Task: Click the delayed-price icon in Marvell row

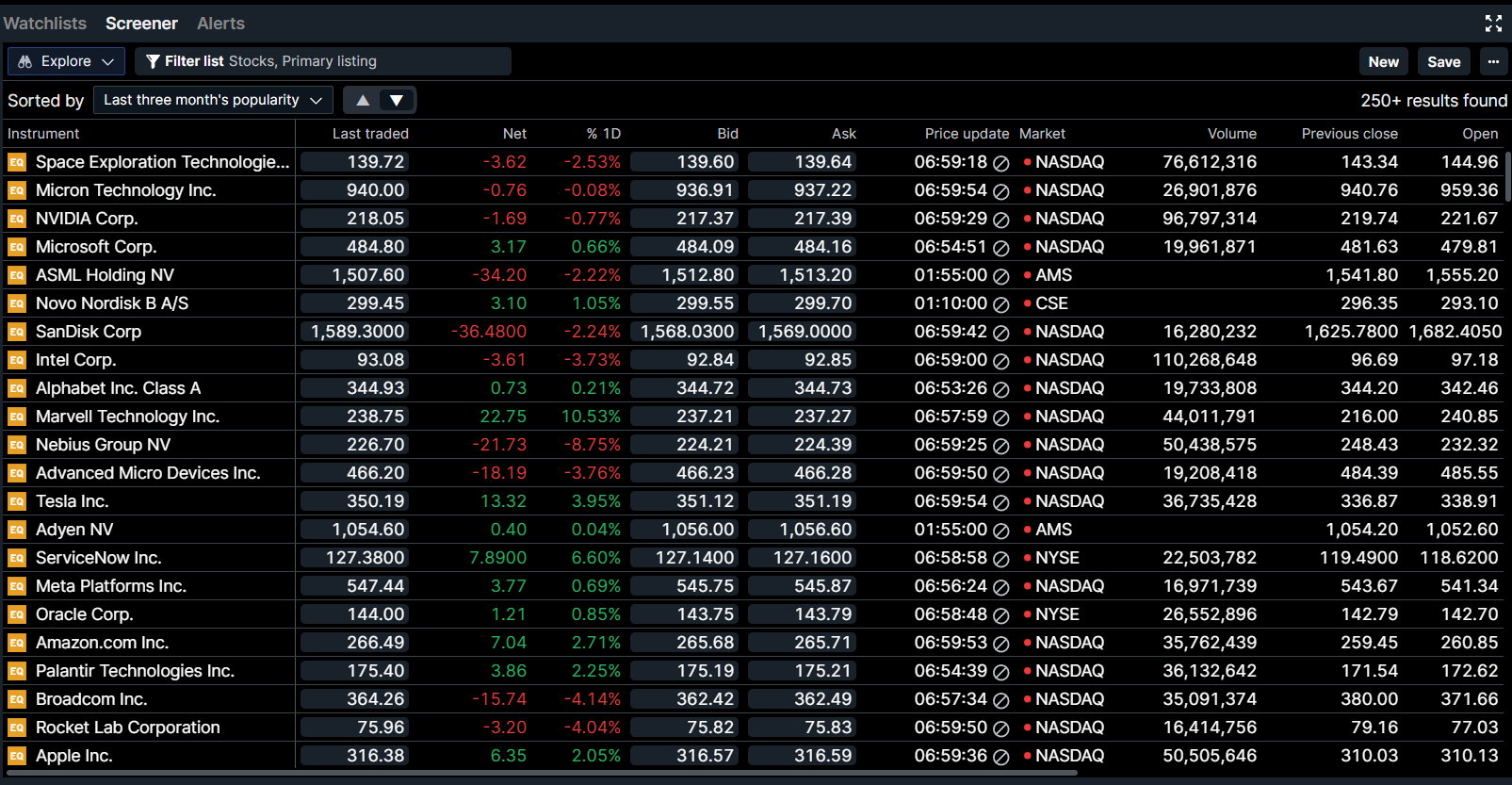Action: [1001, 417]
